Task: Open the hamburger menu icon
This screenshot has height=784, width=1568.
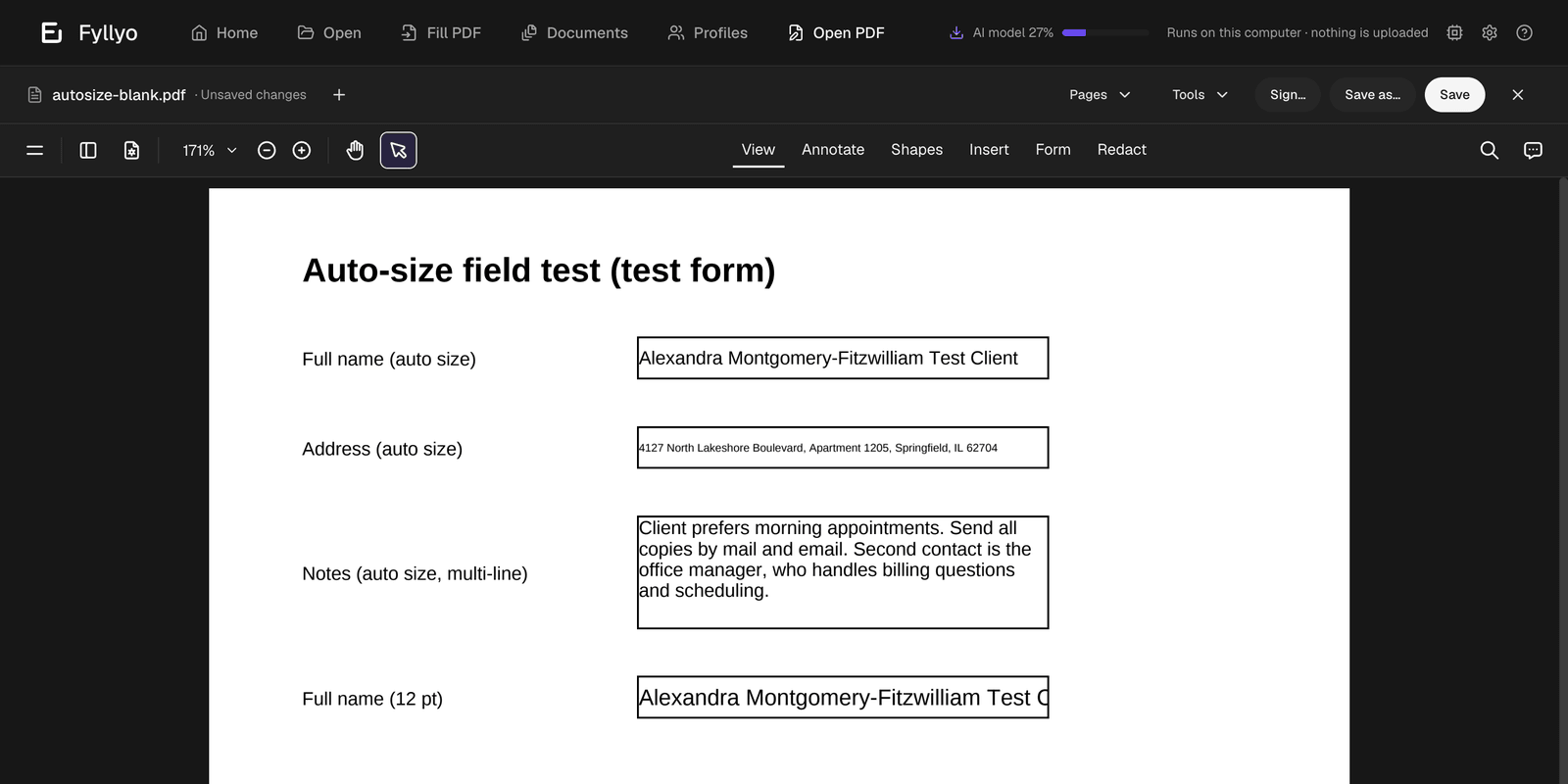Action: 34,150
